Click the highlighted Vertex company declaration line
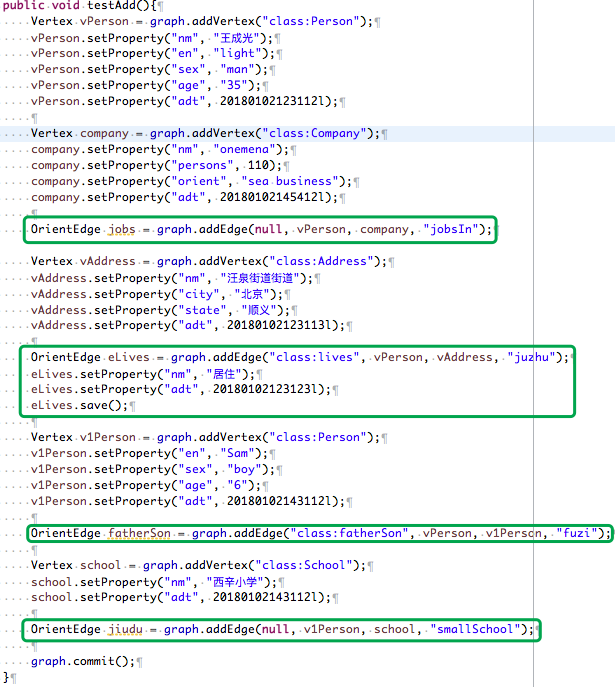The image size is (615, 687). click(205, 133)
